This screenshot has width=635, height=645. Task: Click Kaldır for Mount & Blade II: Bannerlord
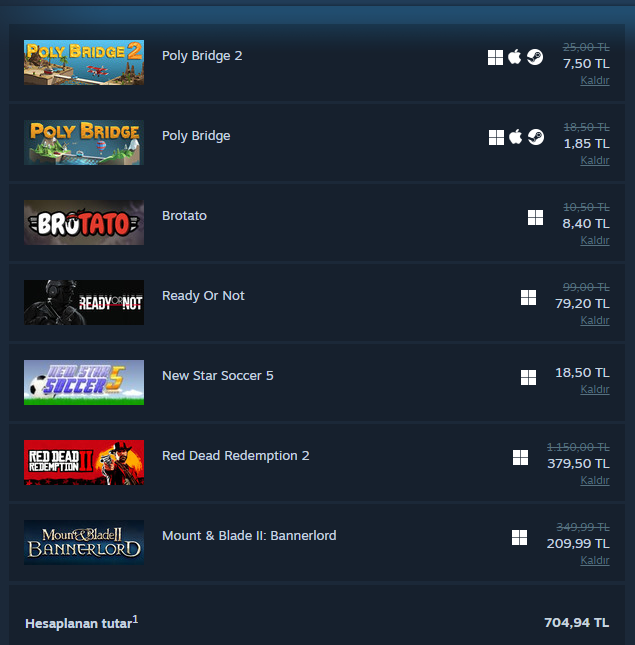595,560
